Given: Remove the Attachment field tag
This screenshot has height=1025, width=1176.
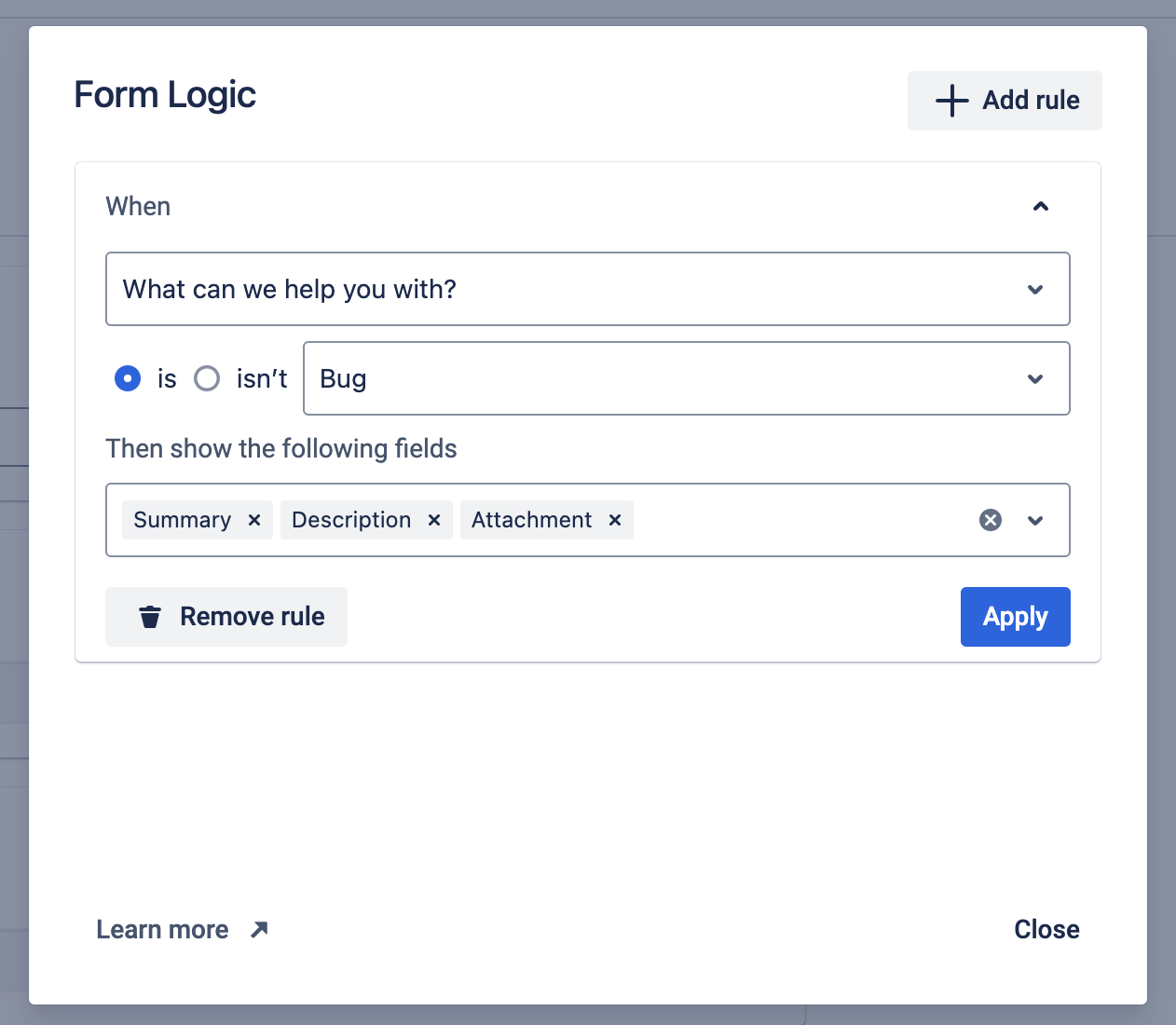Looking at the screenshot, I should 615,520.
